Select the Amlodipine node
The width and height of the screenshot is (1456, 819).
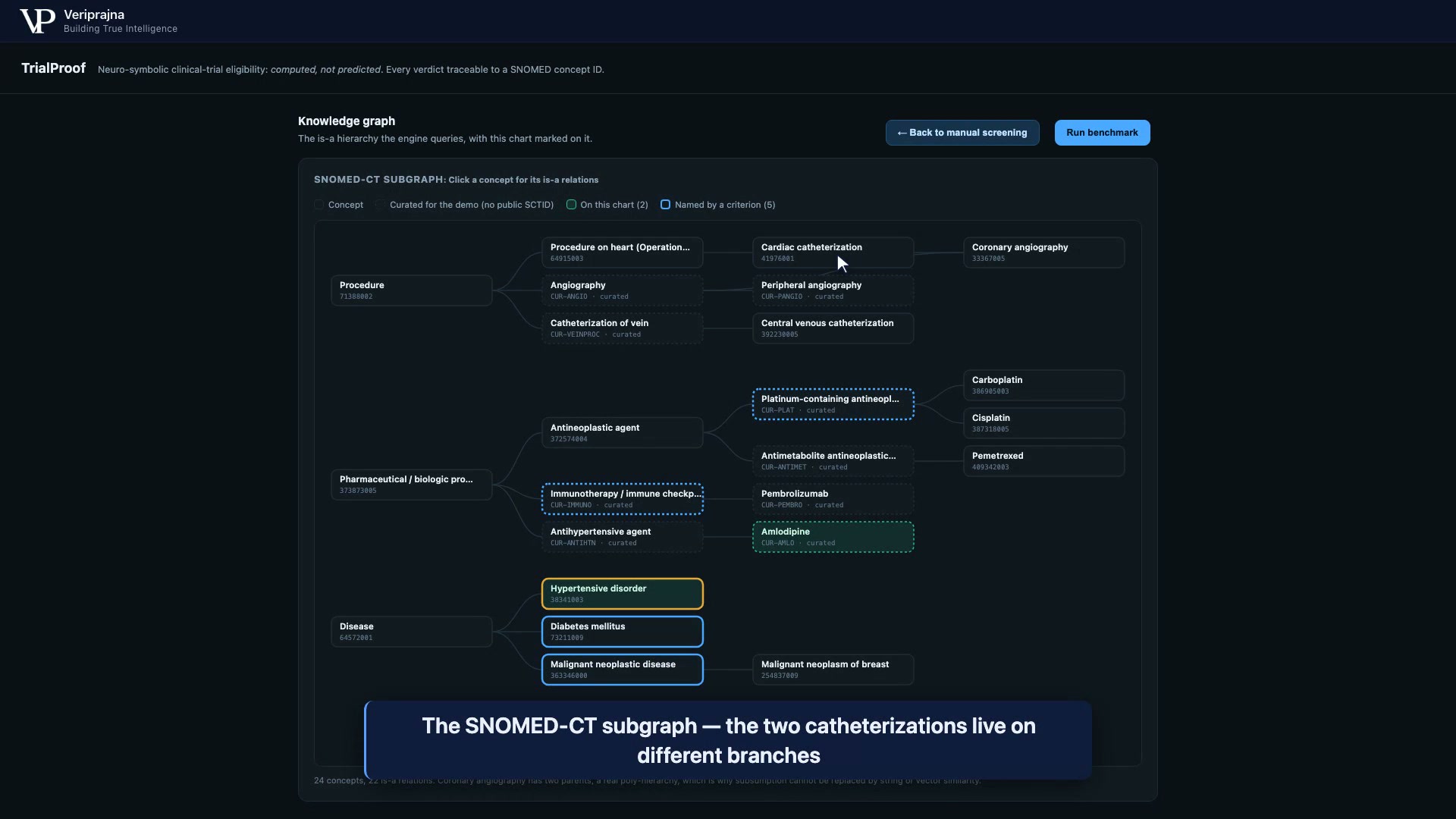point(833,537)
